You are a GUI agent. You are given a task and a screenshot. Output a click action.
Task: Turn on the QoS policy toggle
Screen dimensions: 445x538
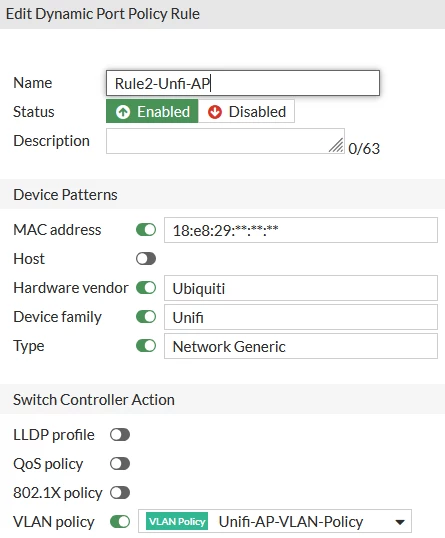click(x=120, y=464)
